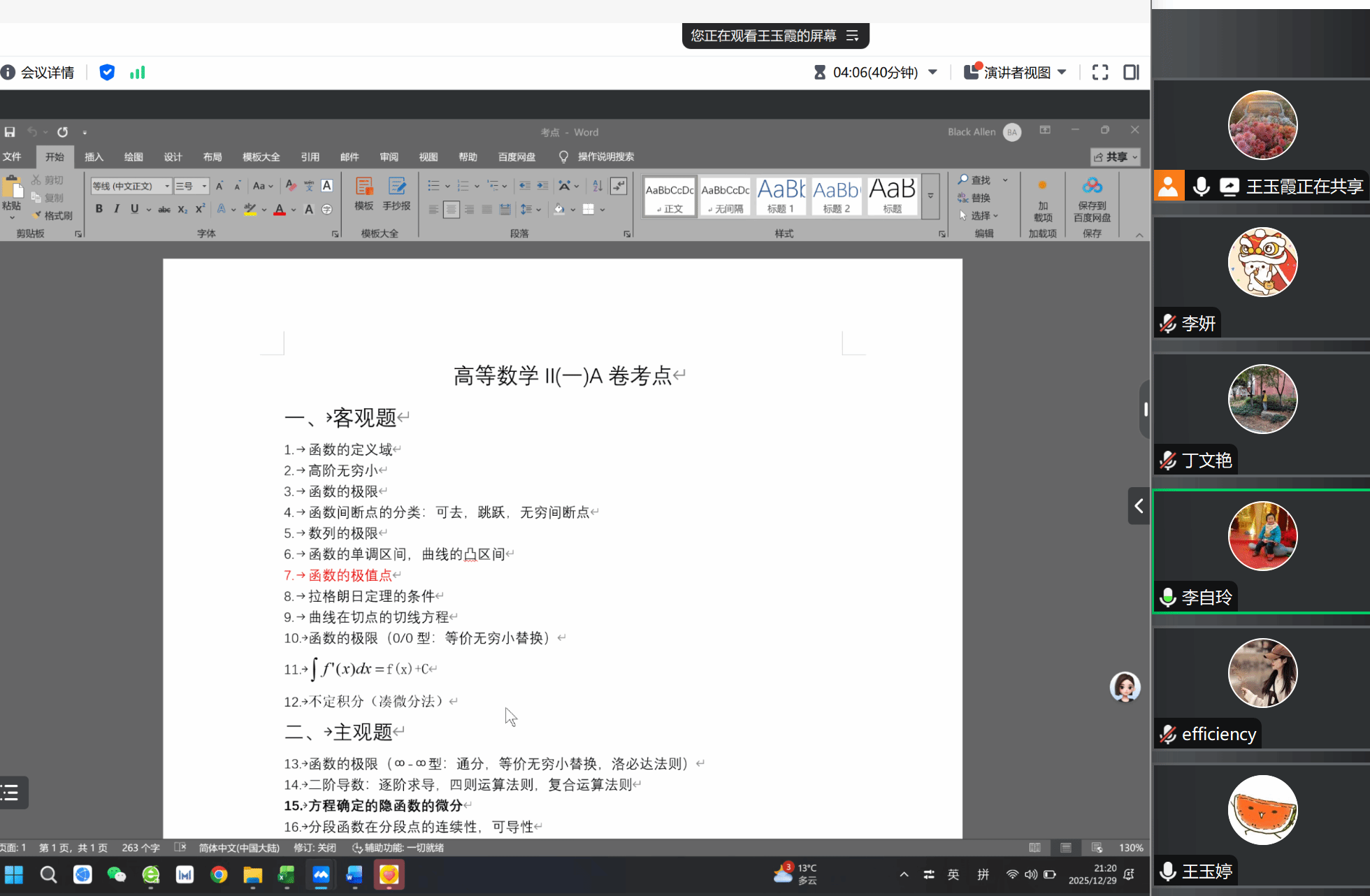The image size is (1370, 896).
Task: Click the text highlight color icon
Action: click(250, 209)
